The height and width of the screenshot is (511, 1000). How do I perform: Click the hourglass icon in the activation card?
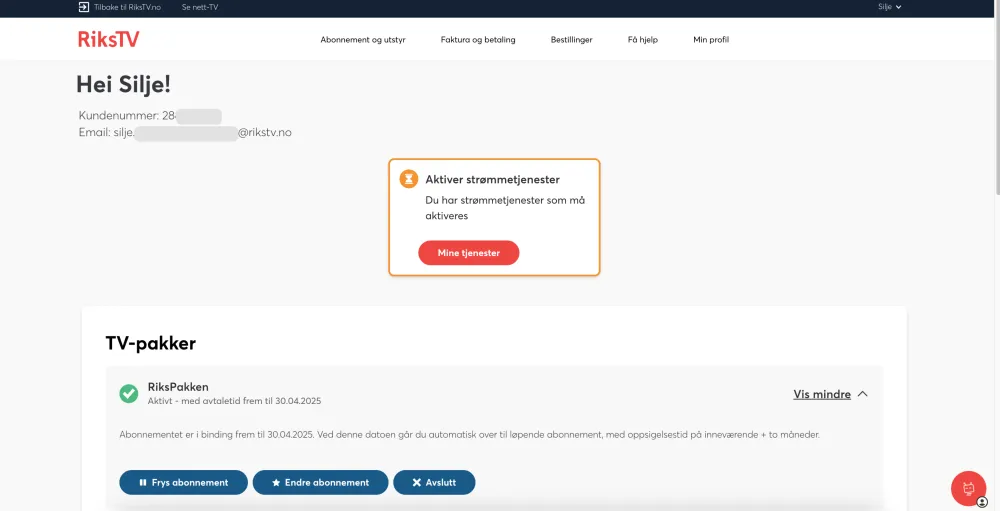click(409, 179)
